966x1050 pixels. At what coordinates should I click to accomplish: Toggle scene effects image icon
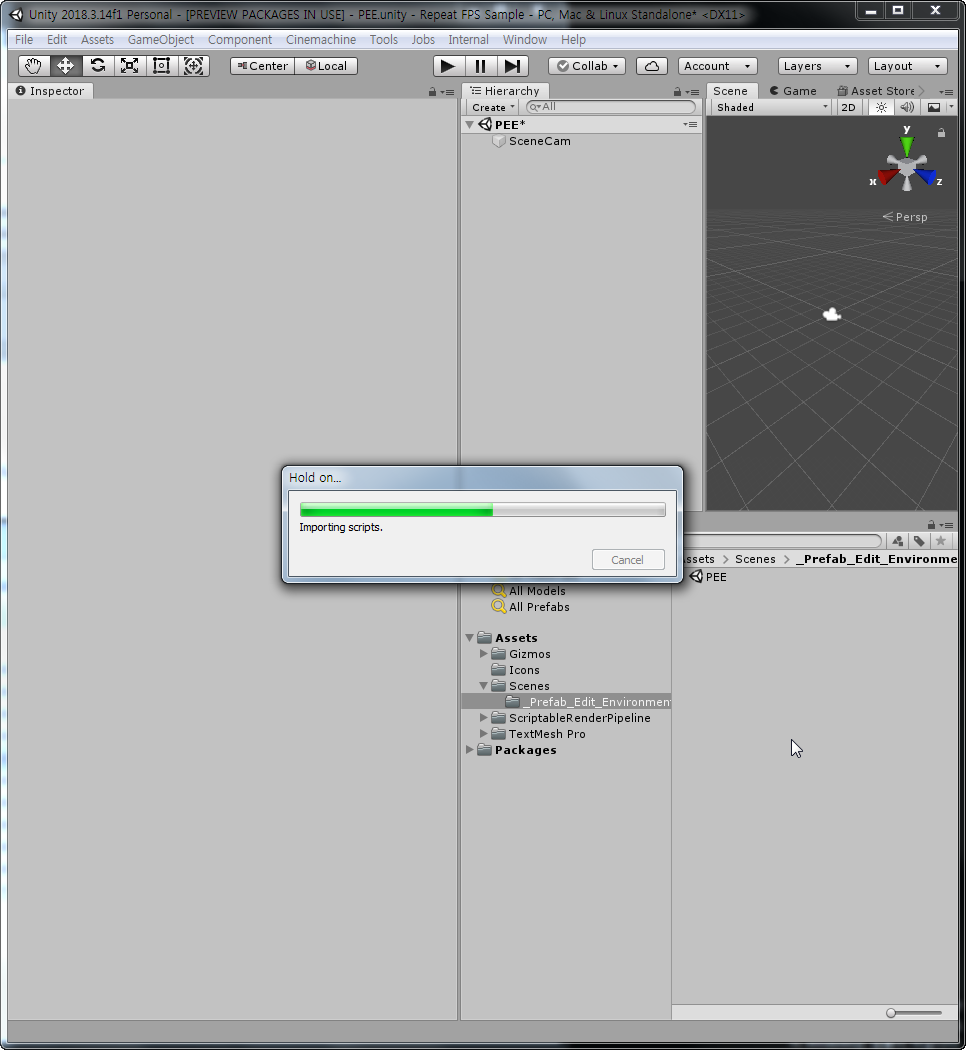(x=934, y=107)
